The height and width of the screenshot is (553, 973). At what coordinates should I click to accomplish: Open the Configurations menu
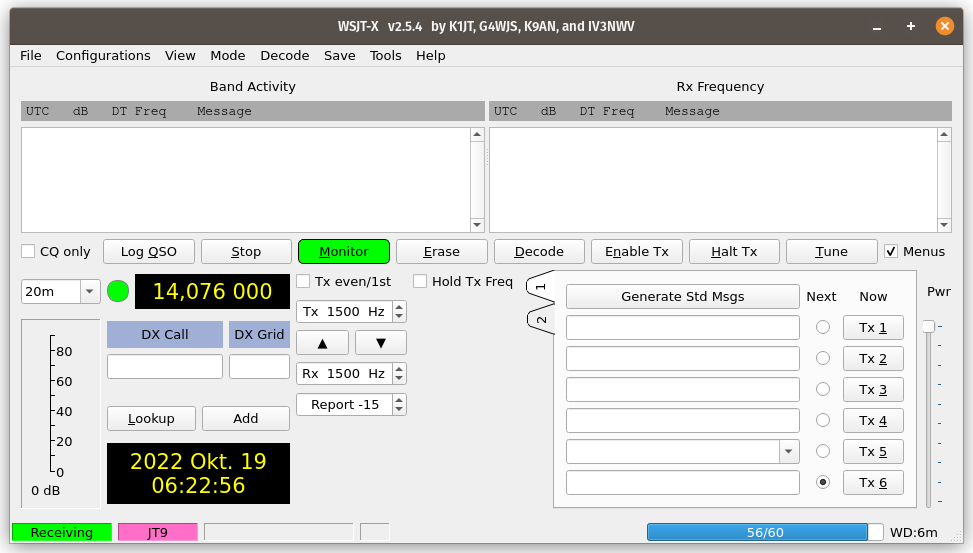click(103, 56)
